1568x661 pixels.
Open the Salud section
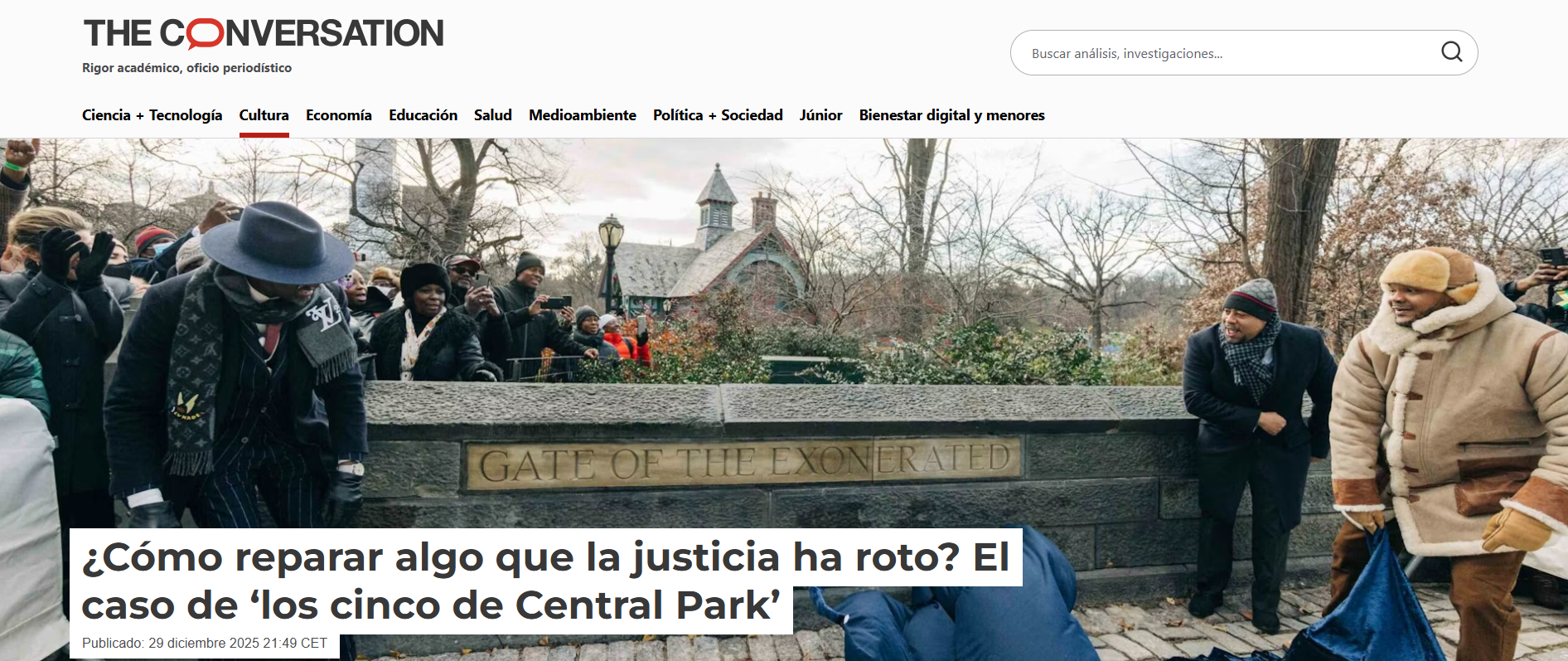[492, 115]
